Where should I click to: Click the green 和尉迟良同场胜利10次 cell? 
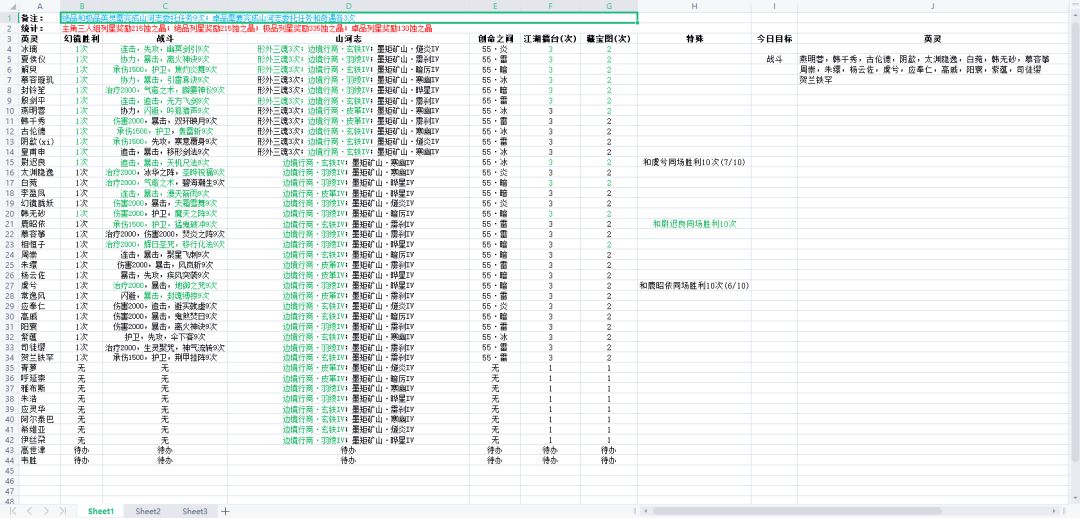pos(694,224)
